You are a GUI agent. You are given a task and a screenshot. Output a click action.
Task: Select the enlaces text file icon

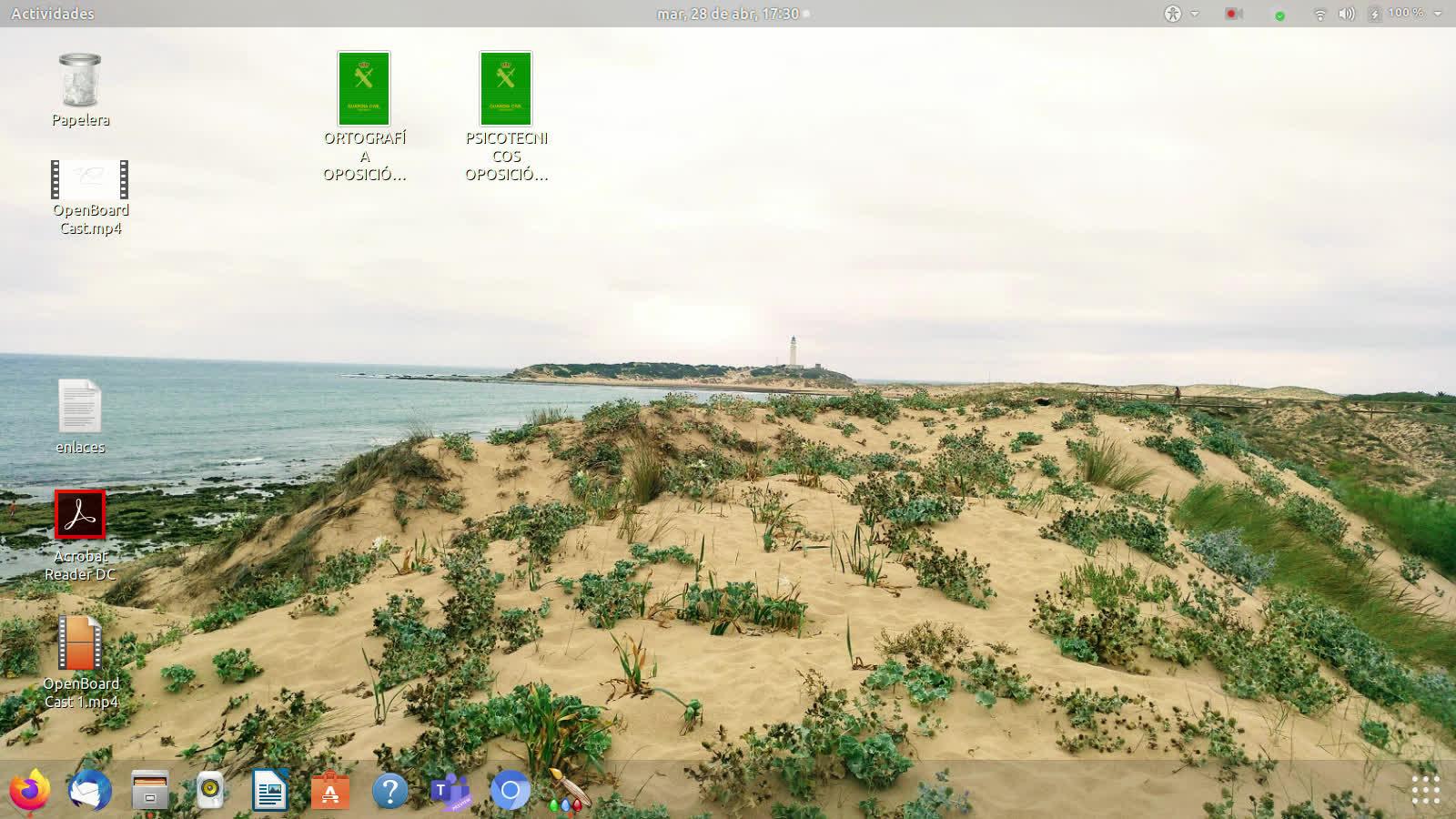[80, 406]
